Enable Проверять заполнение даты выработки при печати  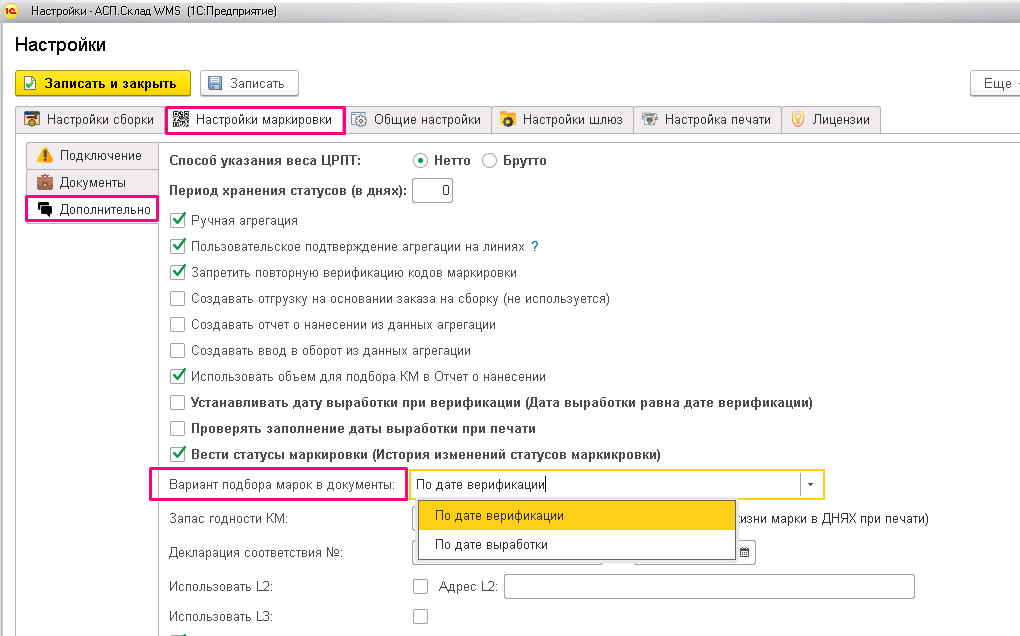[178, 429]
